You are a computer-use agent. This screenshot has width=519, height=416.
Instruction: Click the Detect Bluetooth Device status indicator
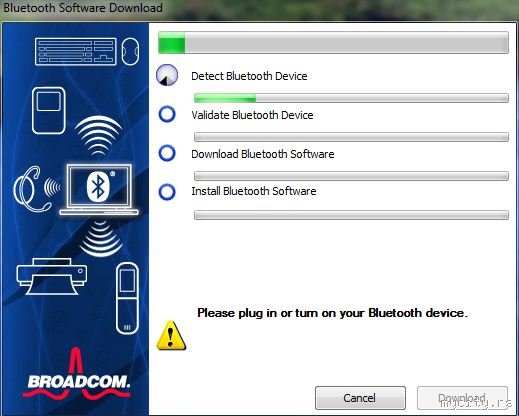(167, 75)
